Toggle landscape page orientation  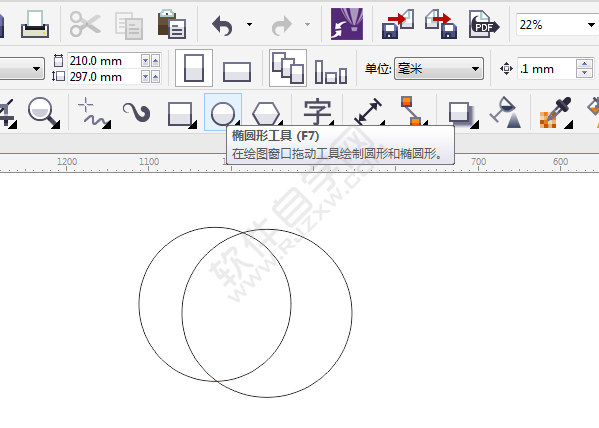pyautogui.click(x=237, y=71)
